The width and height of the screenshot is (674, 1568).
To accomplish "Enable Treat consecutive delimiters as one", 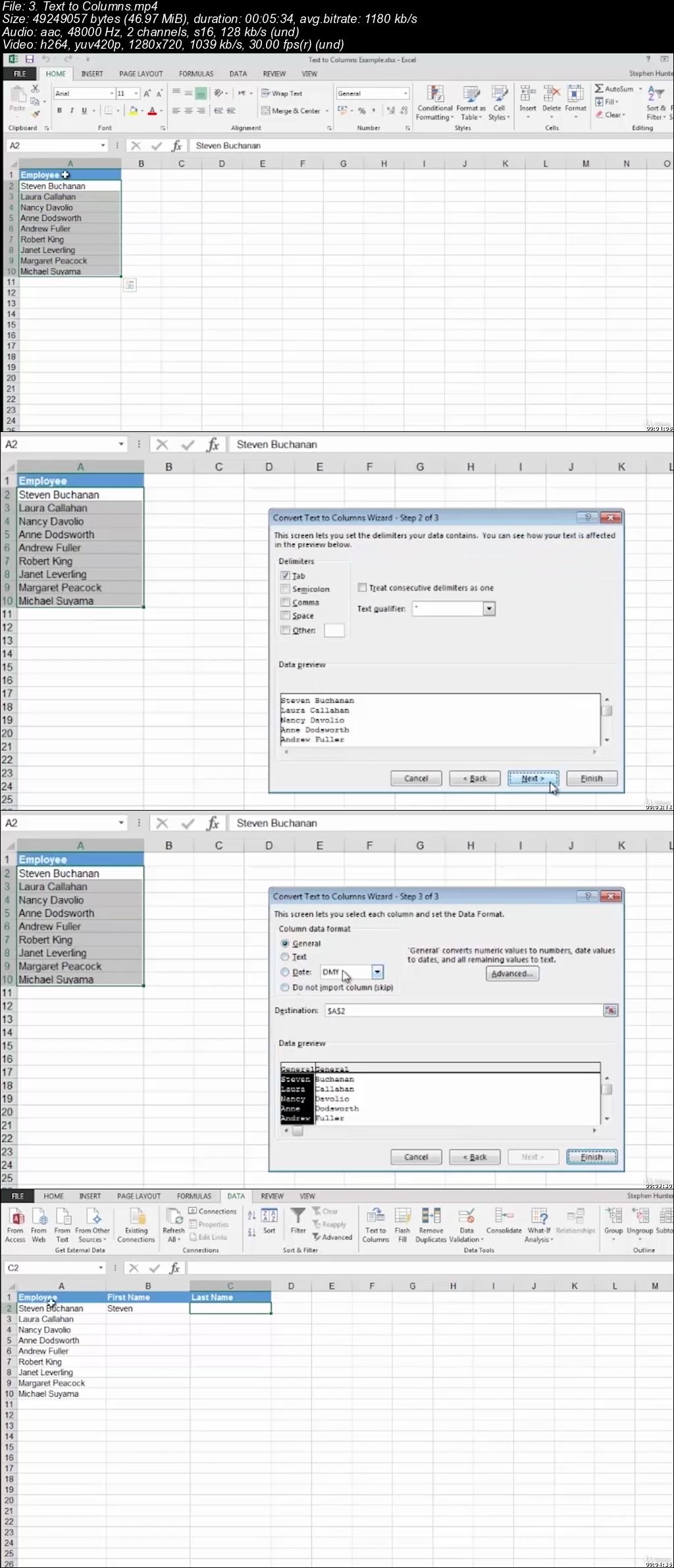I will pos(362,587).
